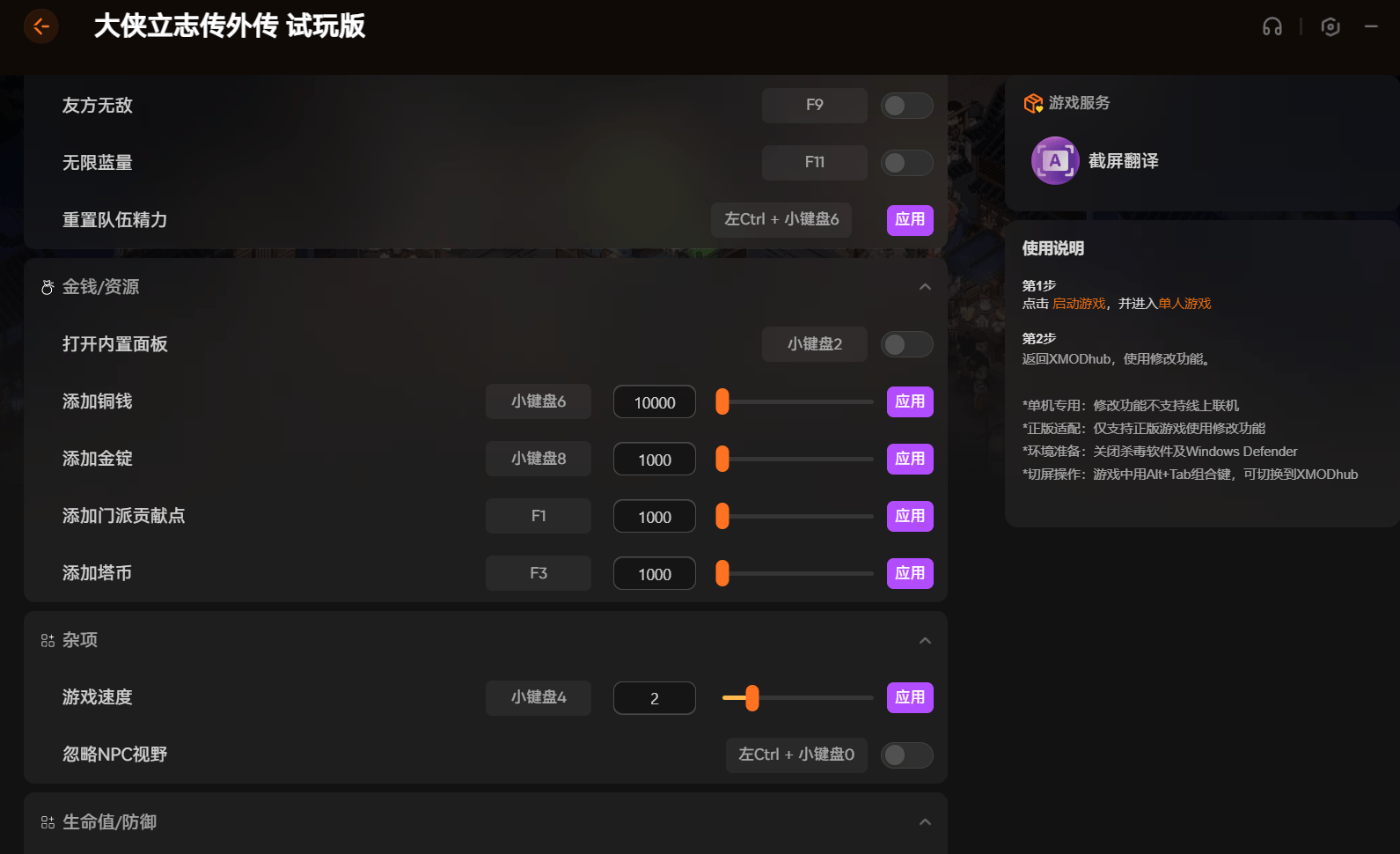Apply 重置队伍精力 with 应用 button

click(909, 219)
